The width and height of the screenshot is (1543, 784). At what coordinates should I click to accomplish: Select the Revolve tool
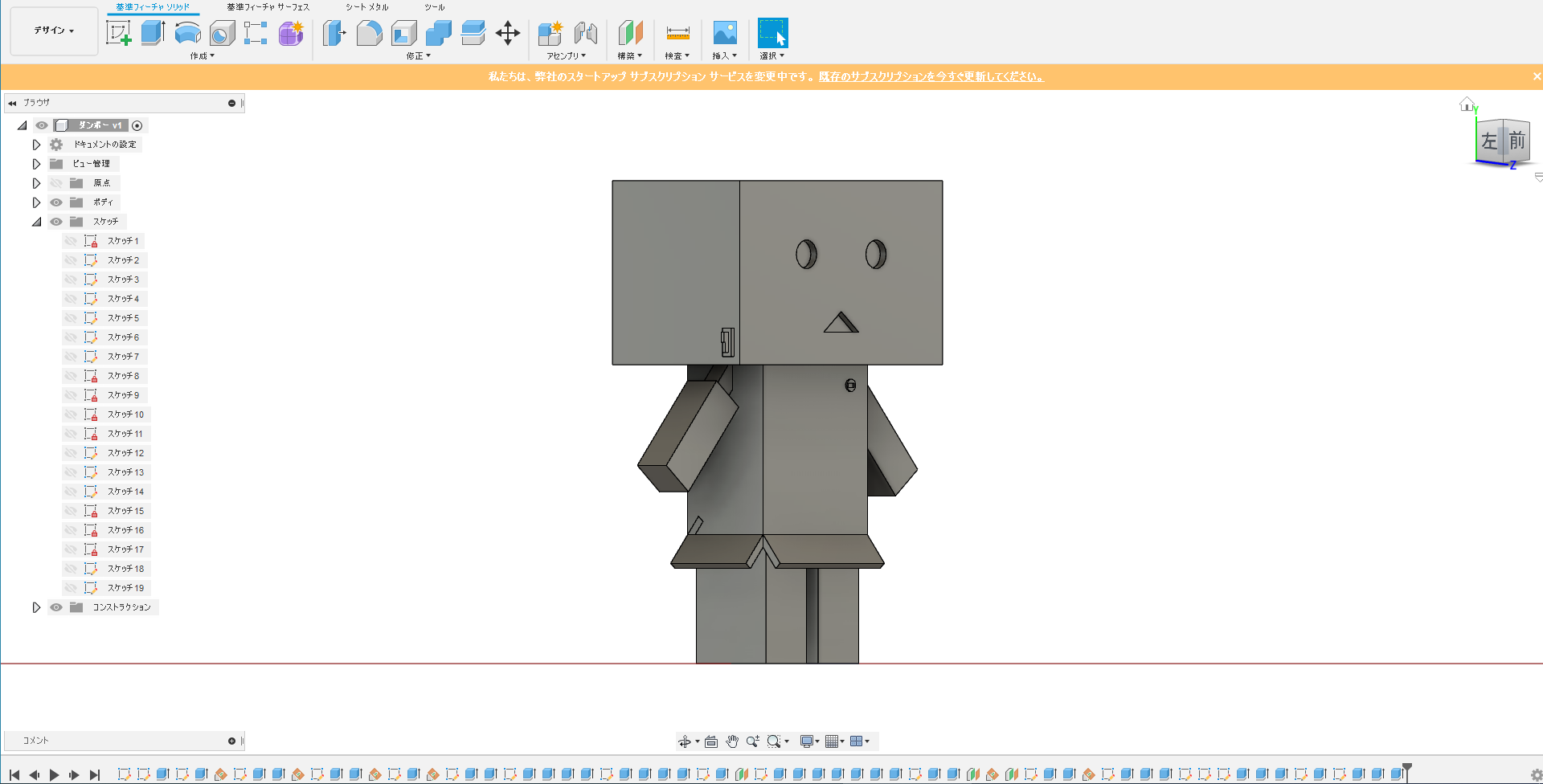click(x=187, y=33)
